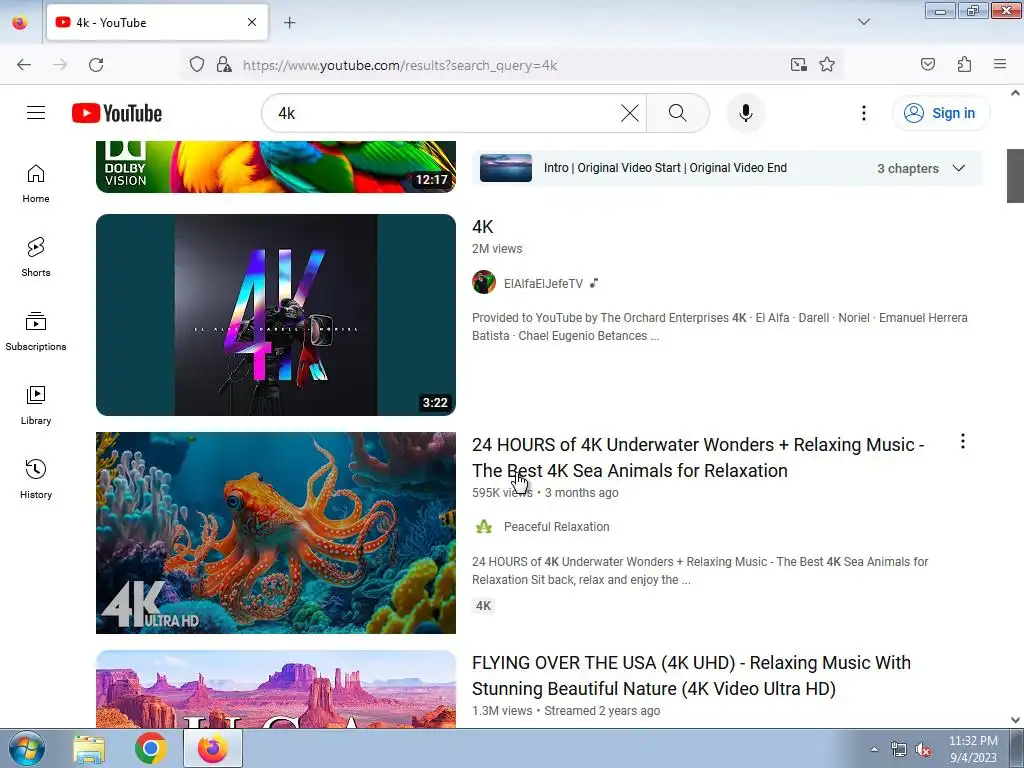Bookmark this page with star
1024x768 pixels.
(827, 65)
